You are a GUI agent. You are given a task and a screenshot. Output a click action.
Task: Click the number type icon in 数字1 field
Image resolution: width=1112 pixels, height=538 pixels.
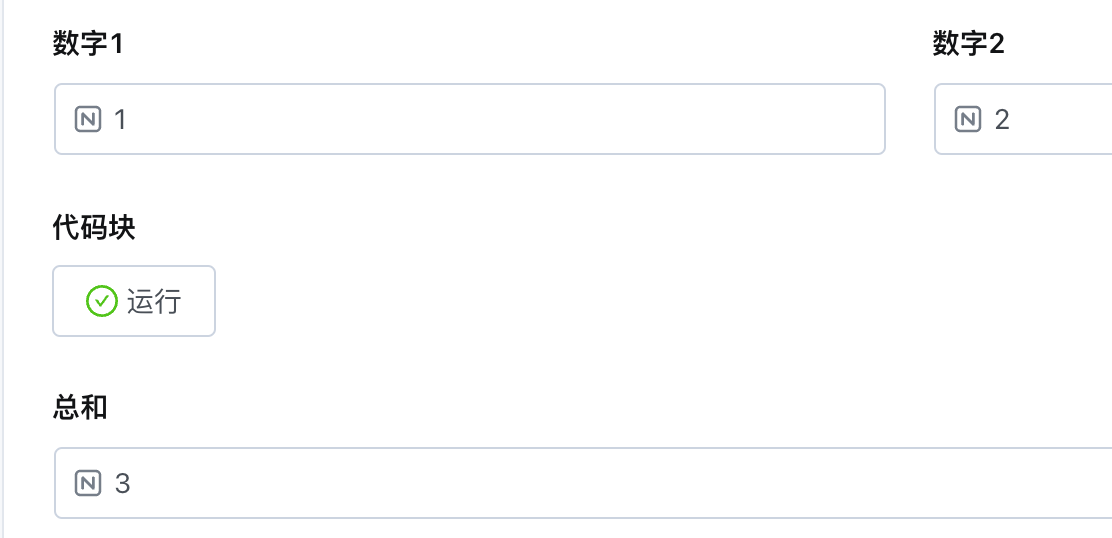pos(88,120)
